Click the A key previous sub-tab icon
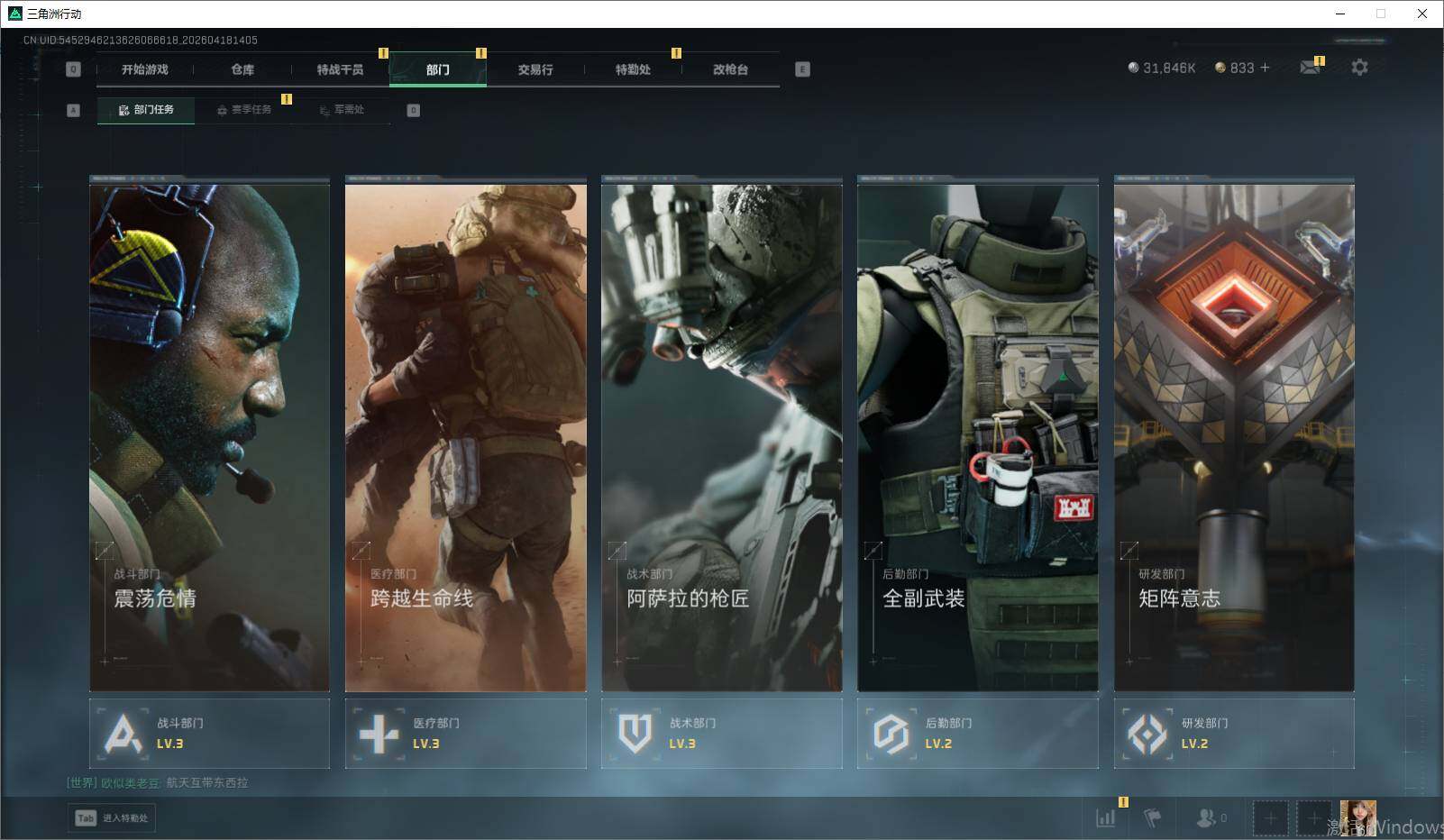This screenshot has width=1444, height=840. 74,110
